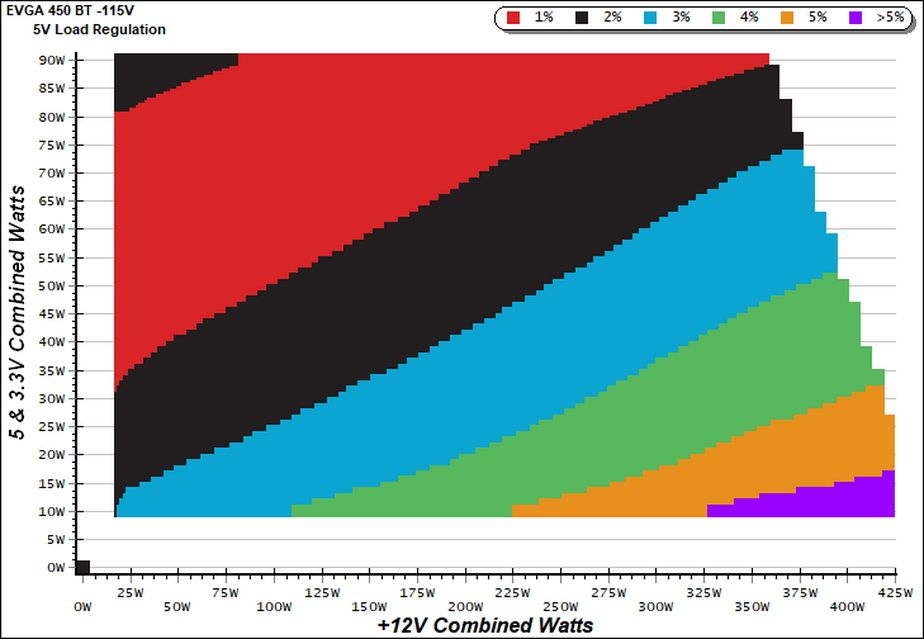This screenshot has width=924, height=639.
Task: Select the '>5%' legend label text
Action: point(890,17)
